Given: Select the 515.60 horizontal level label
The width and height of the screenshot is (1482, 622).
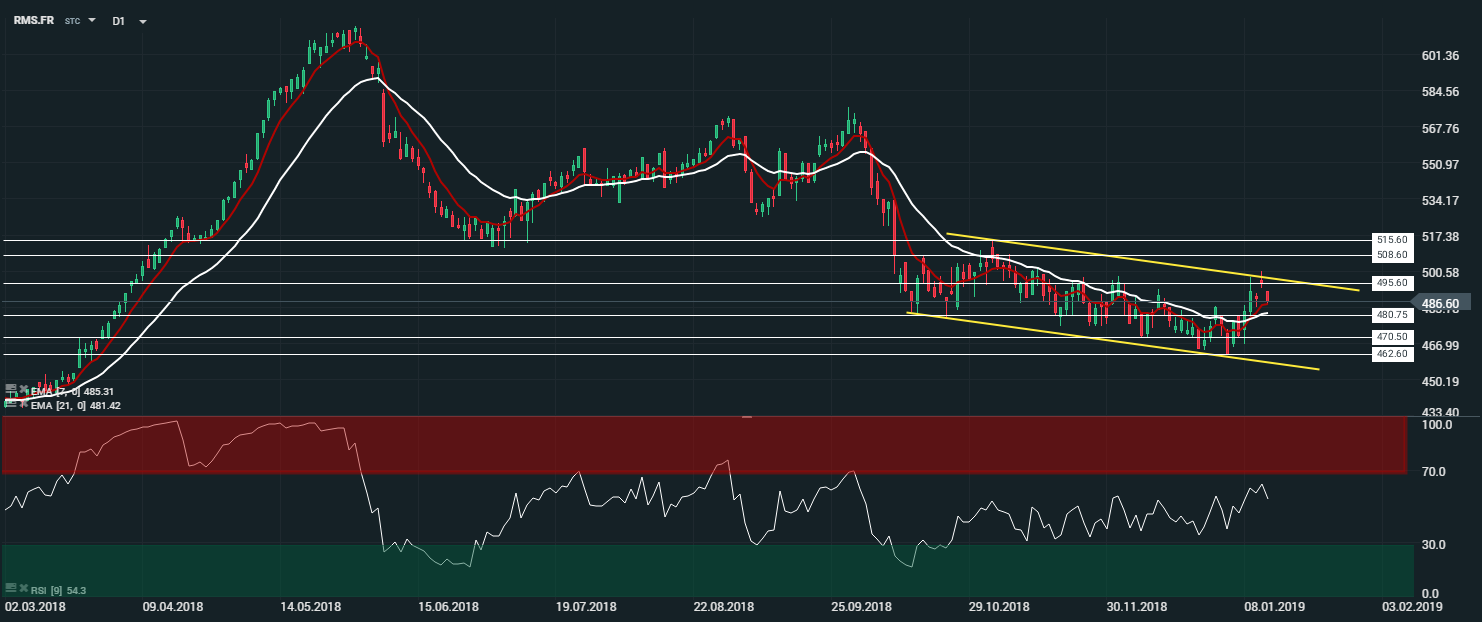Looking at the screenshot, I should (1391, 240).
